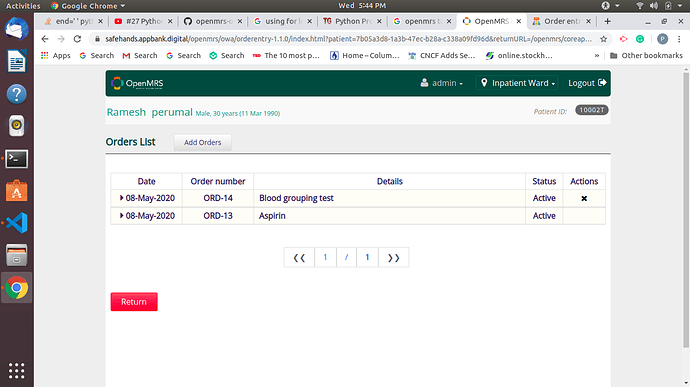Open Home – Colum... bookmark

[x=365, y=55]
